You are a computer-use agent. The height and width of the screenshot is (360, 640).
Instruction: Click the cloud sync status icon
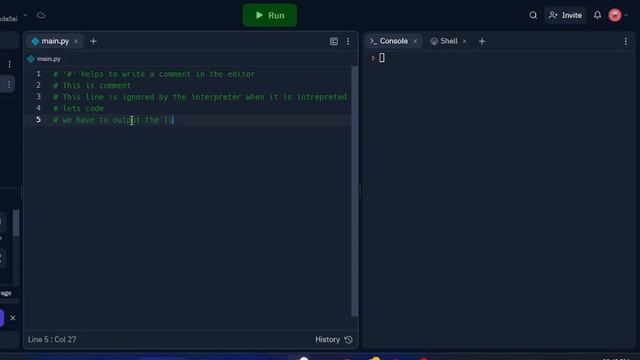click(41, 16)
